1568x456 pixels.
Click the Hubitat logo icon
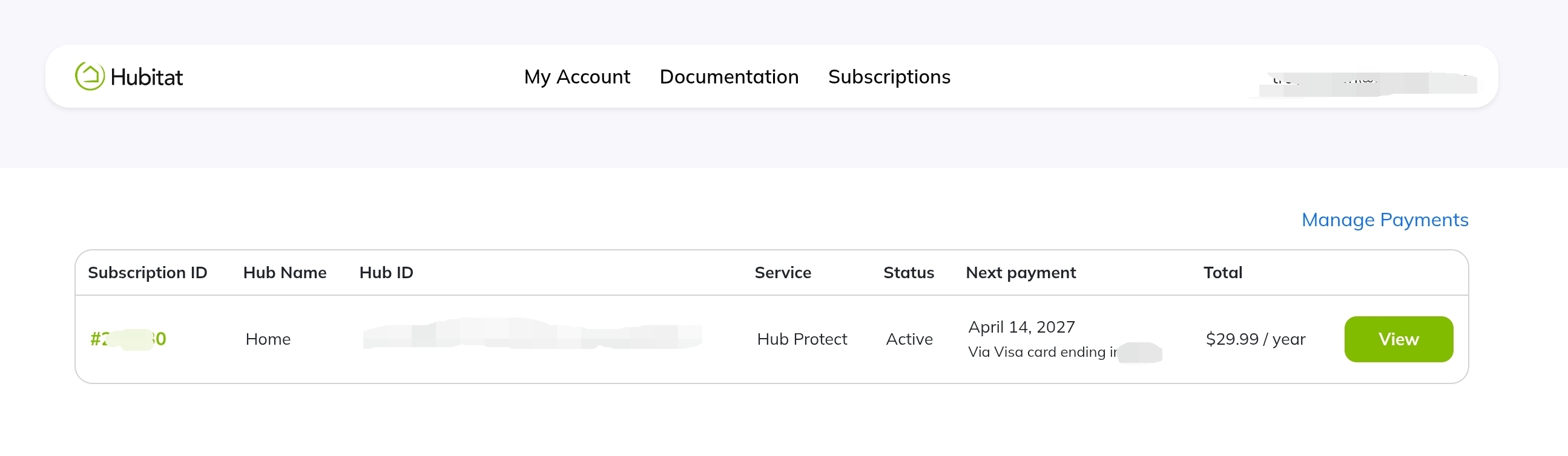coord(90,77)
